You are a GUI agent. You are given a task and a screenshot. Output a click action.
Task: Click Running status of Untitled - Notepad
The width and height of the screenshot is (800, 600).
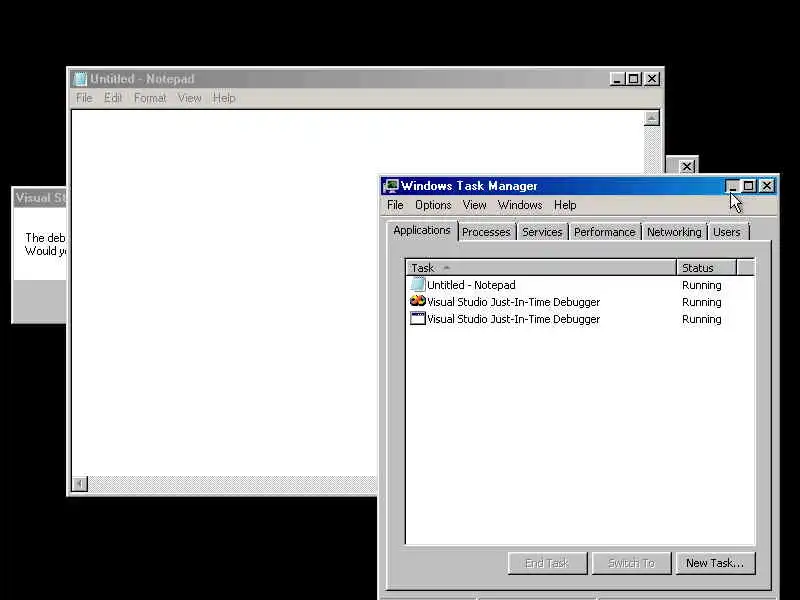(x=702, y=285)
